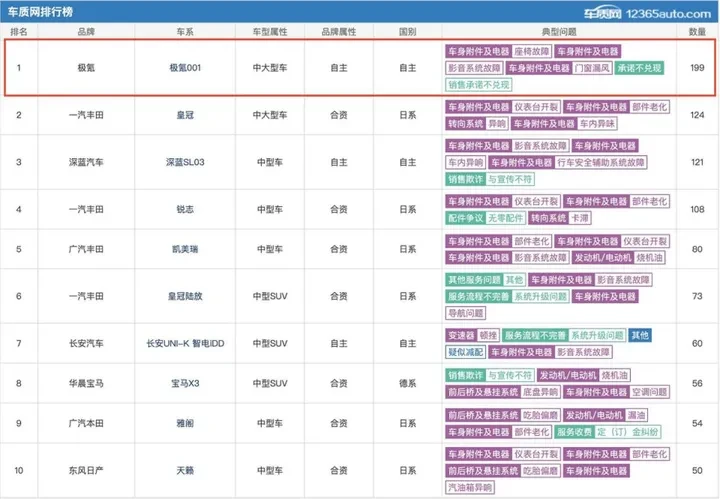The image size is (720, 499).
Task: Click the 卡滞 steering issue tag
Action: 579,218
